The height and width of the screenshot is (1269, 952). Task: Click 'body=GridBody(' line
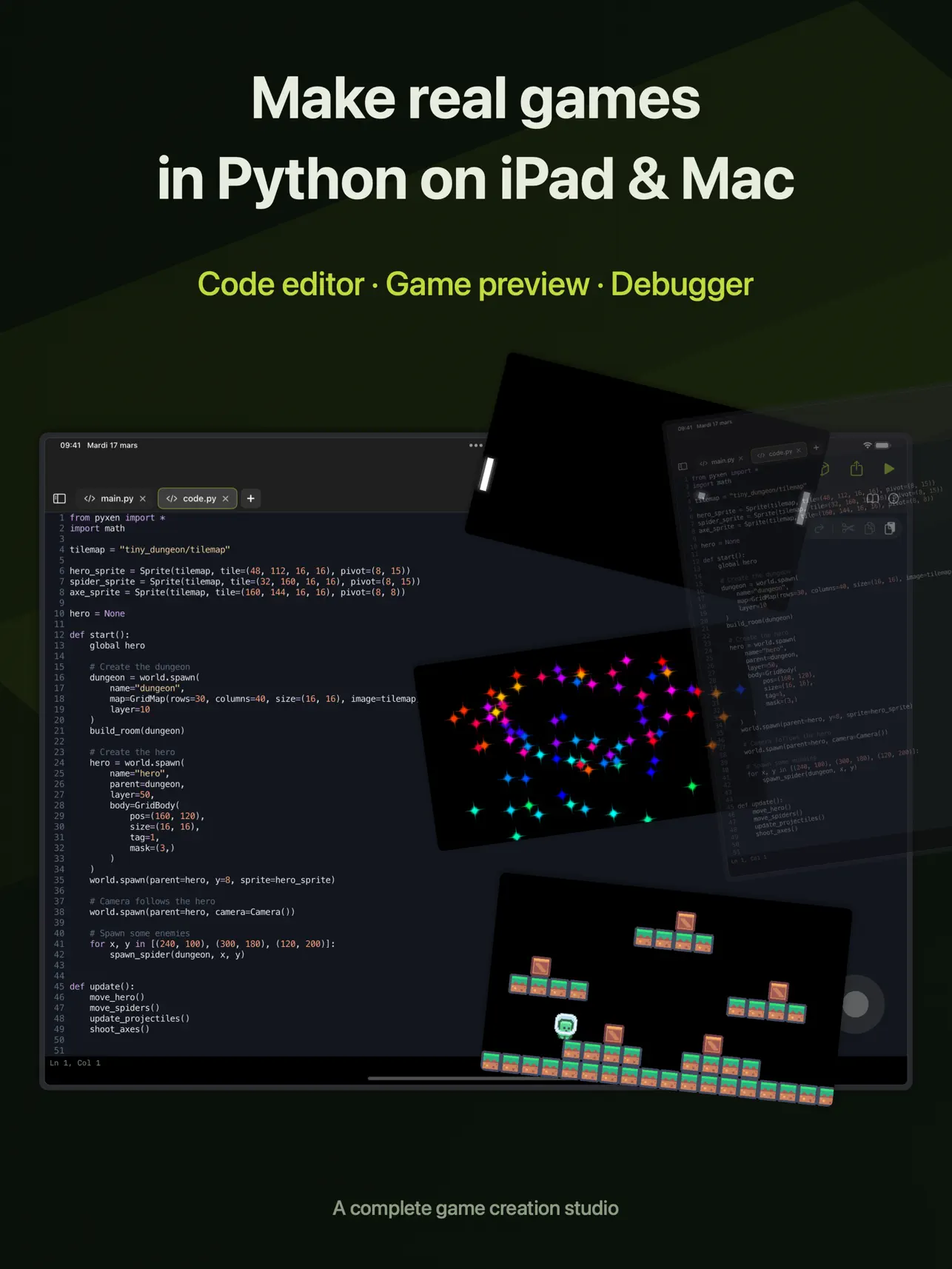(x=144, y=806)
